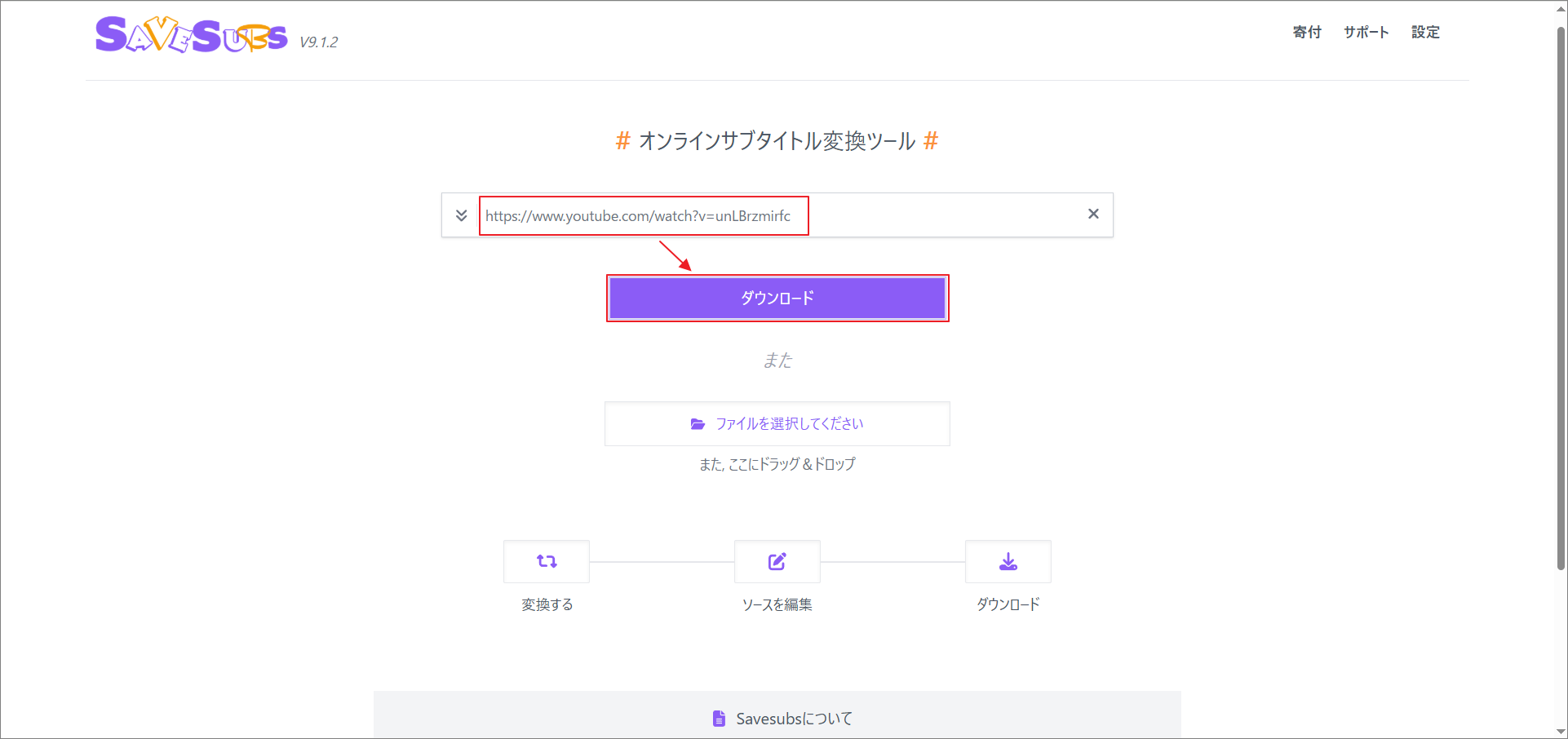Open the SaveSubs logo homepage

coord(192,36)
